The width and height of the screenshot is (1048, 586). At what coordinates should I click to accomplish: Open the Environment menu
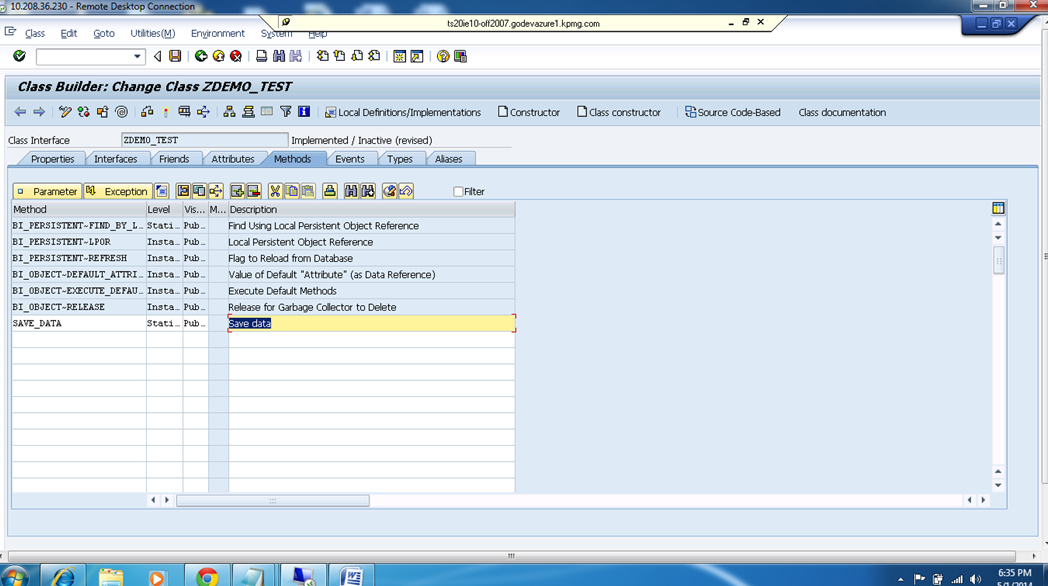point(218,33)
